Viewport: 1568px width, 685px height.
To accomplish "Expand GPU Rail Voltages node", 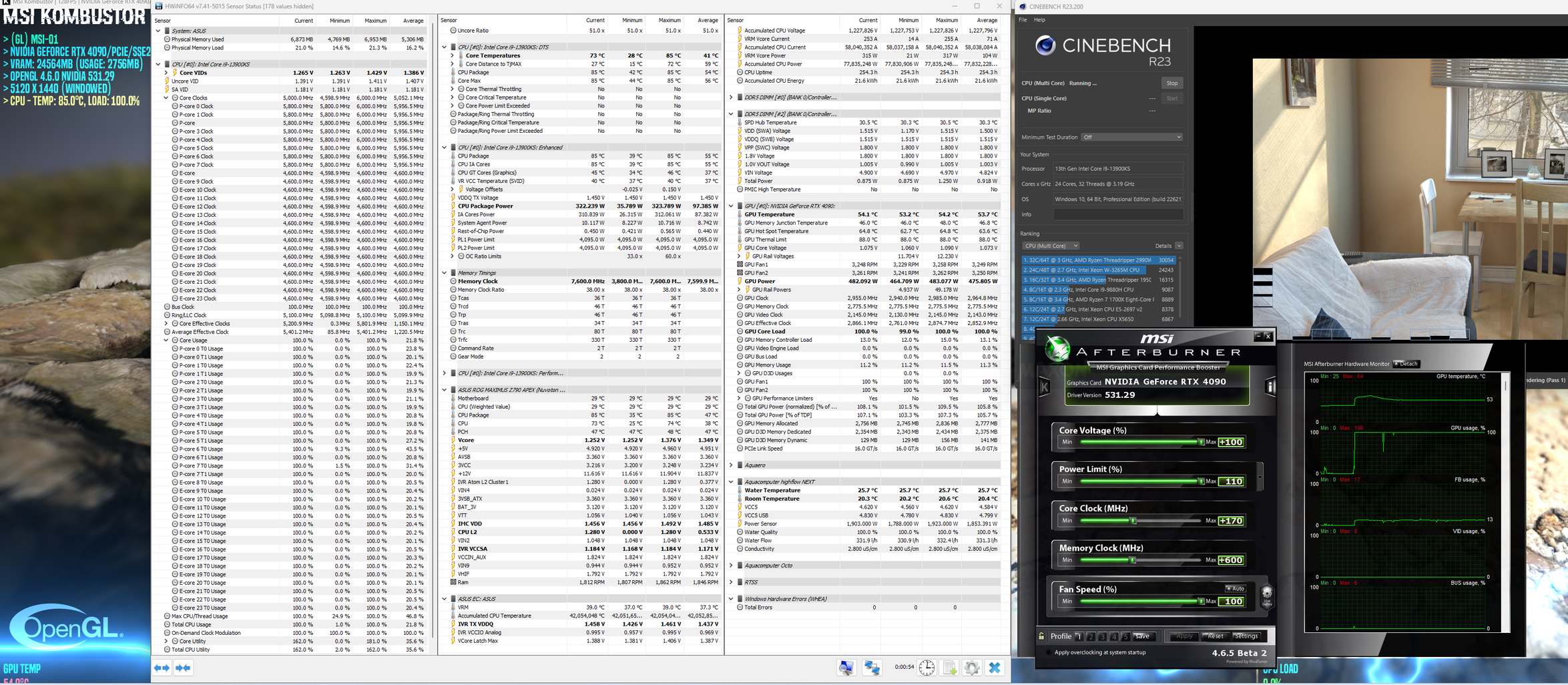I will click(739, 256).
